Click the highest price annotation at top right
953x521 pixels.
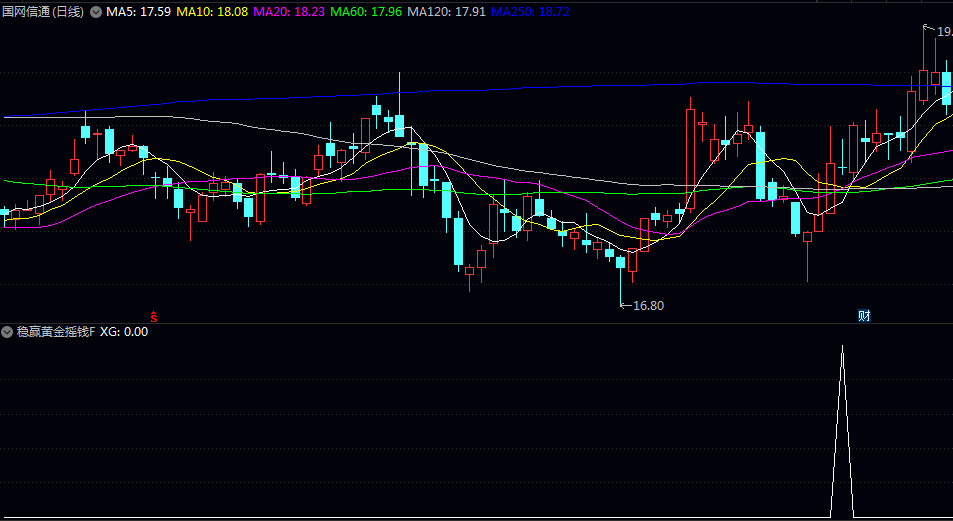pyautogui.click(x=943, y=32)
